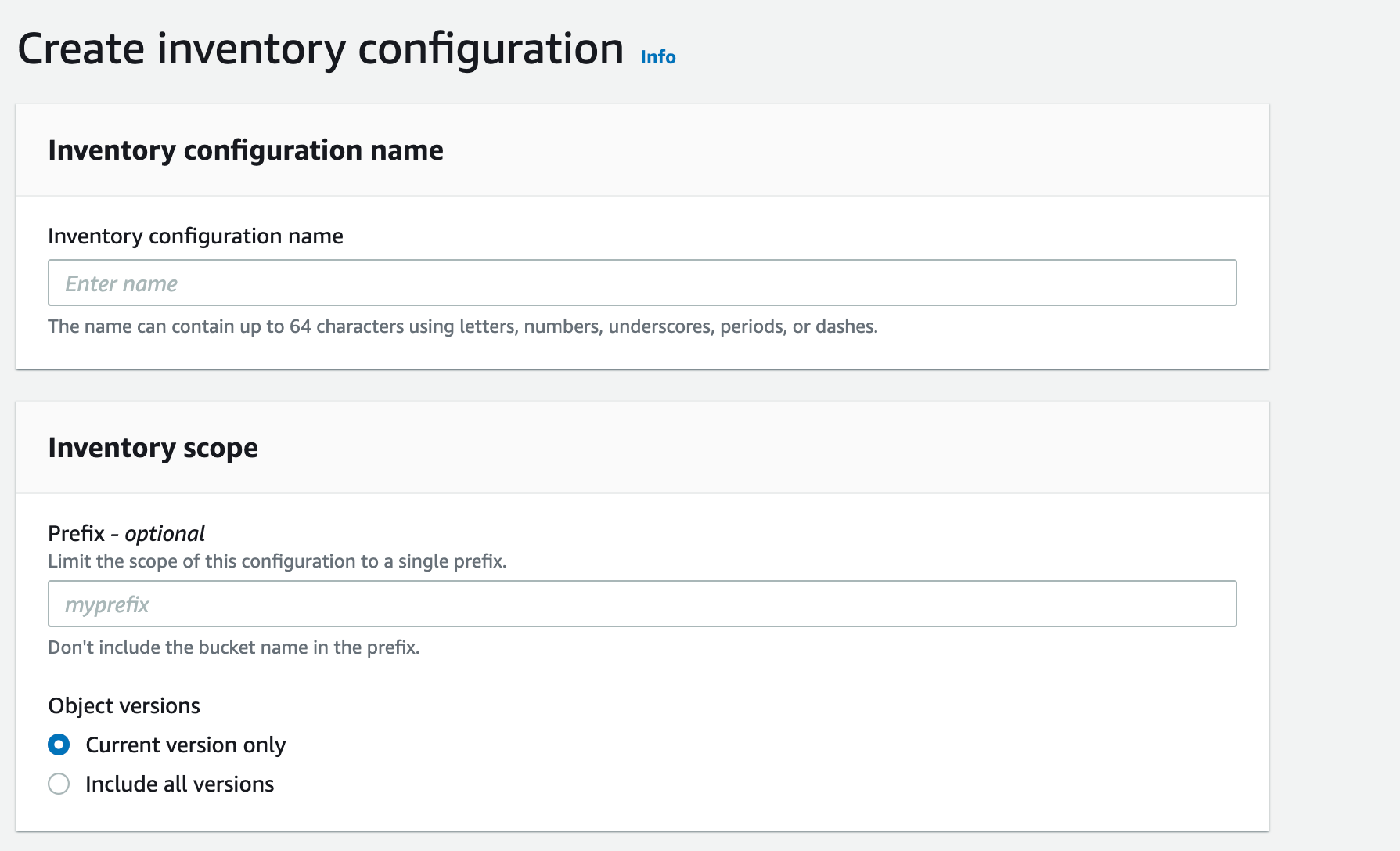Click the 'Don't include the bucket name' hint
1400x851 pixels.
(x=233, y=647)
